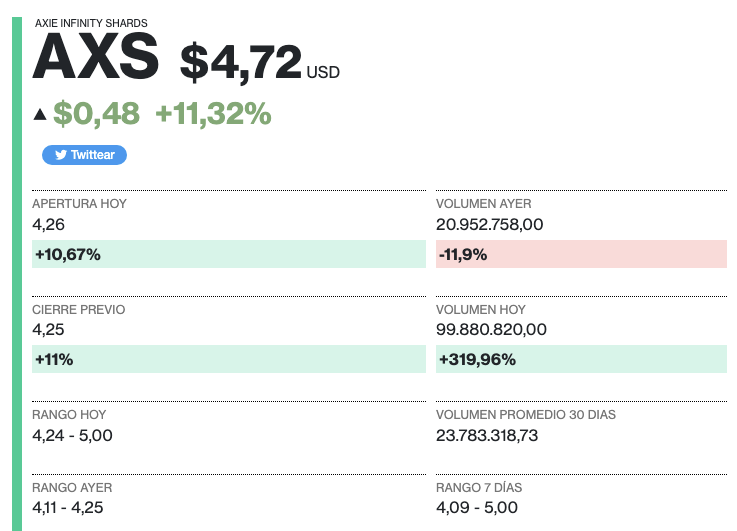Click the 4,25 previous close value

[48, 330]
